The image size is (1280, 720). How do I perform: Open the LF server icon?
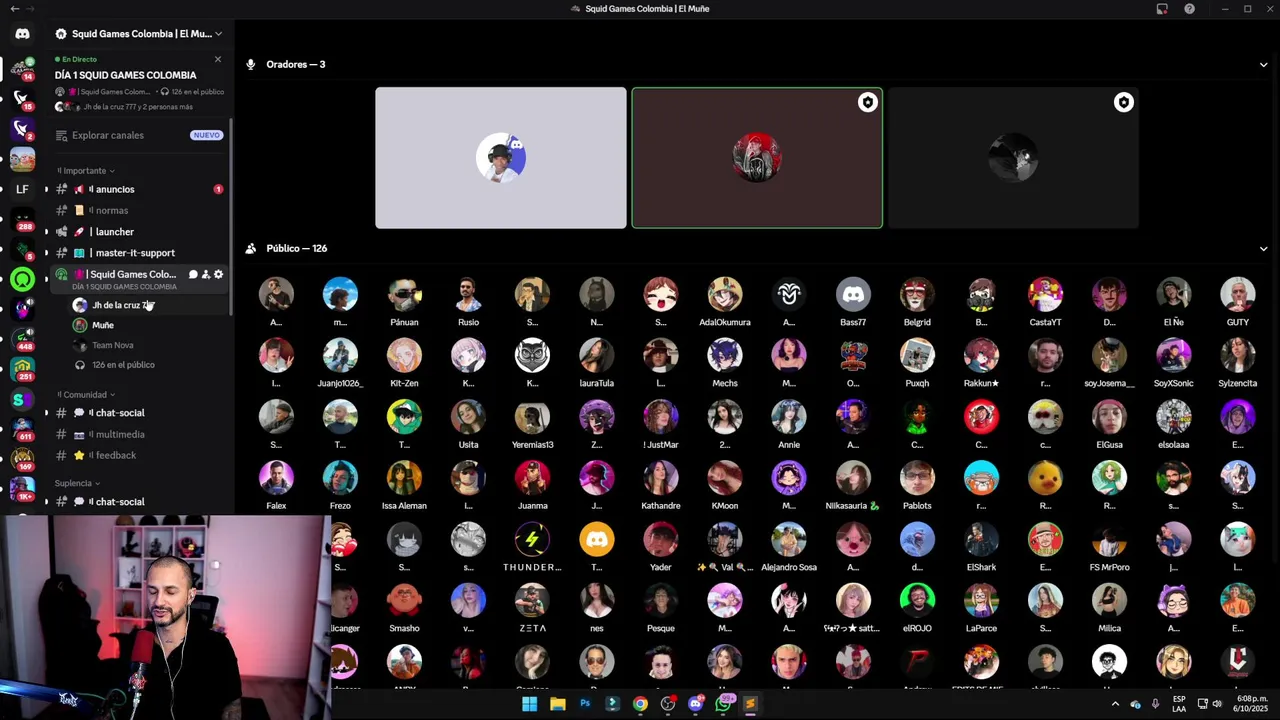[22, 189]
